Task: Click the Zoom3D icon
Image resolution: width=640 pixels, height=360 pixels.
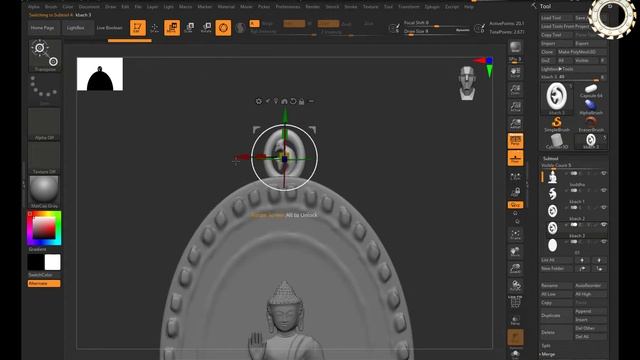Action: (516, 268)
